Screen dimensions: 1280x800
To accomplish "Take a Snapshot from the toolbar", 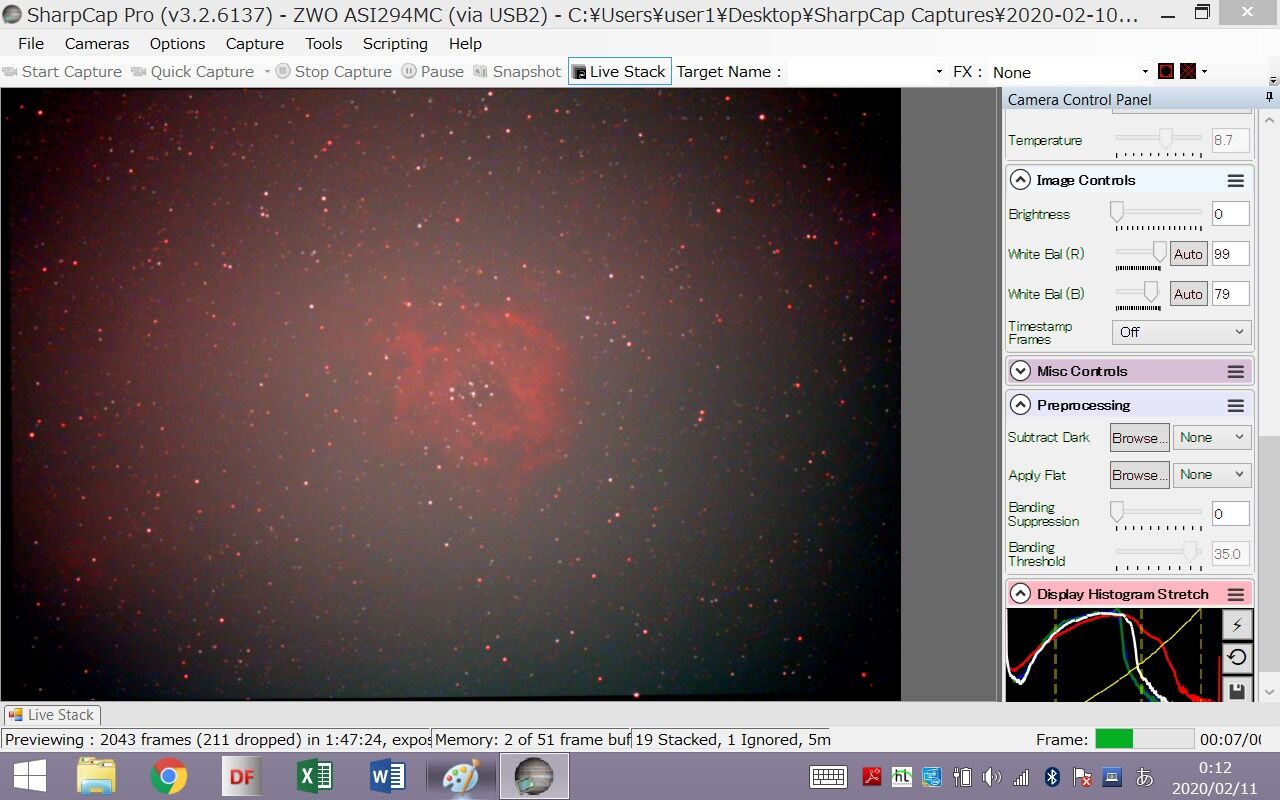I will (517, 72).
